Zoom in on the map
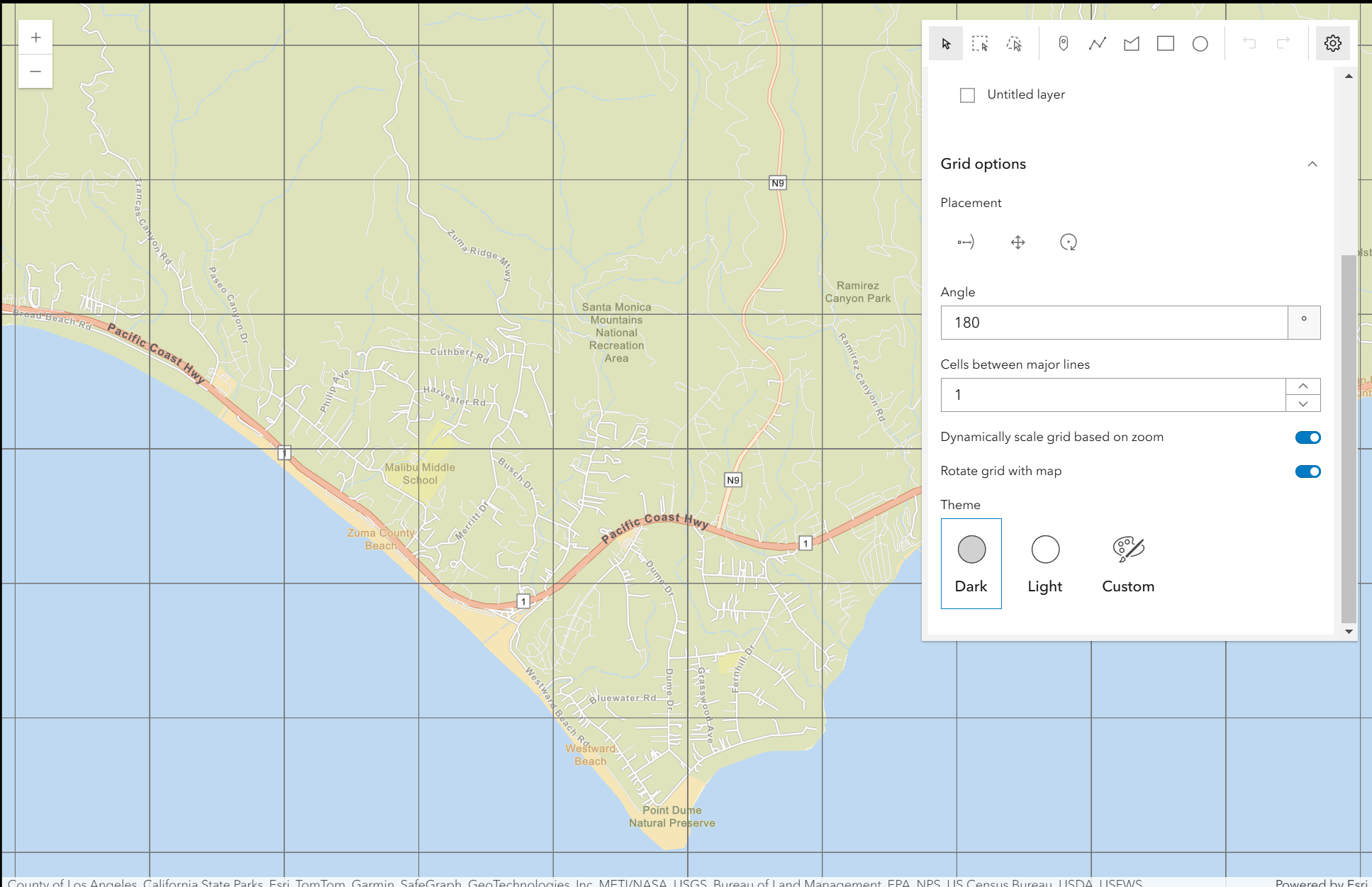This screenshot has width=1372, height=887. point(35,37)
